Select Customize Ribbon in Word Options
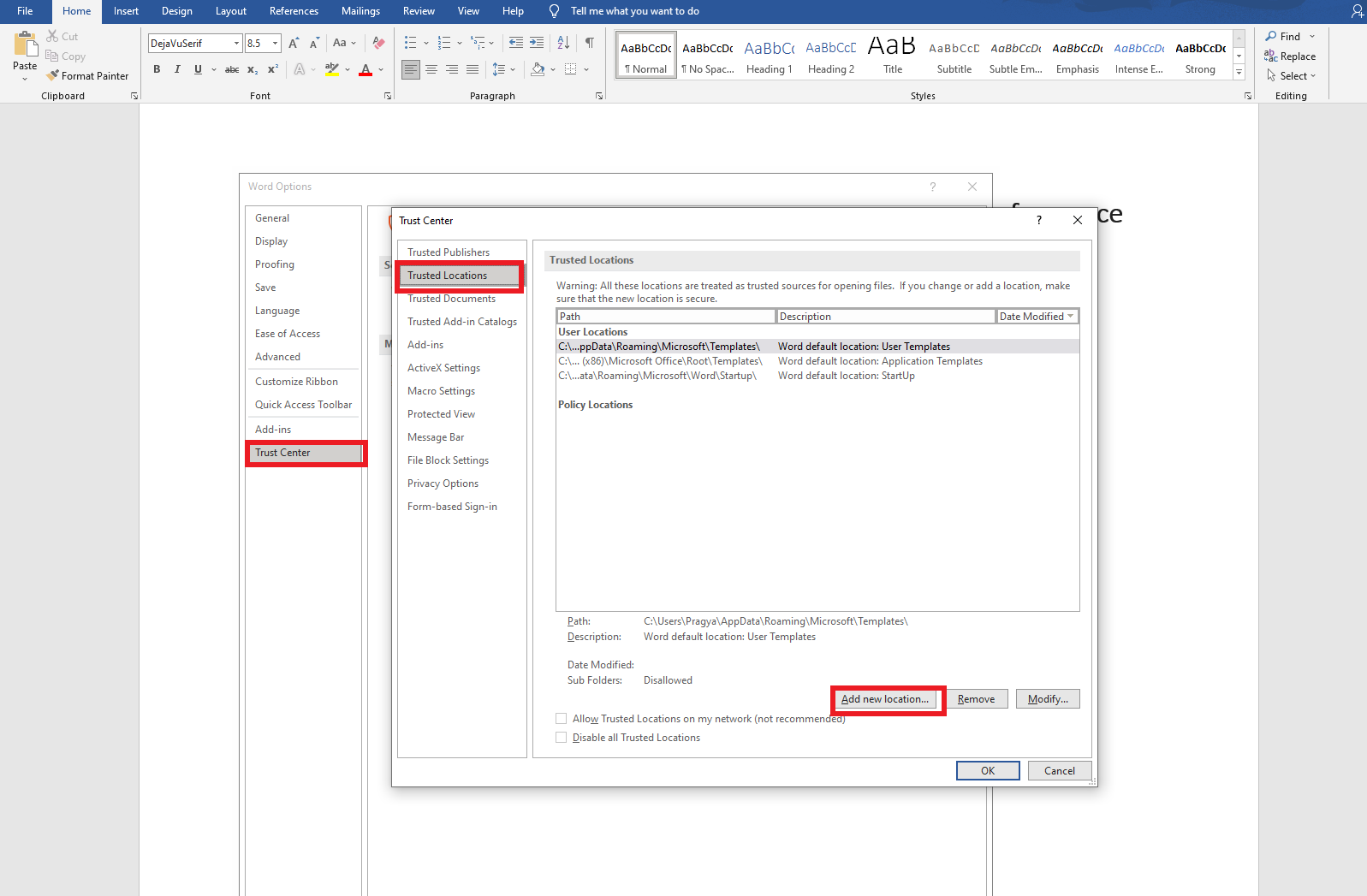This screenshot has height=896, width=1367. pyautogui.click(x=296, y=382)
